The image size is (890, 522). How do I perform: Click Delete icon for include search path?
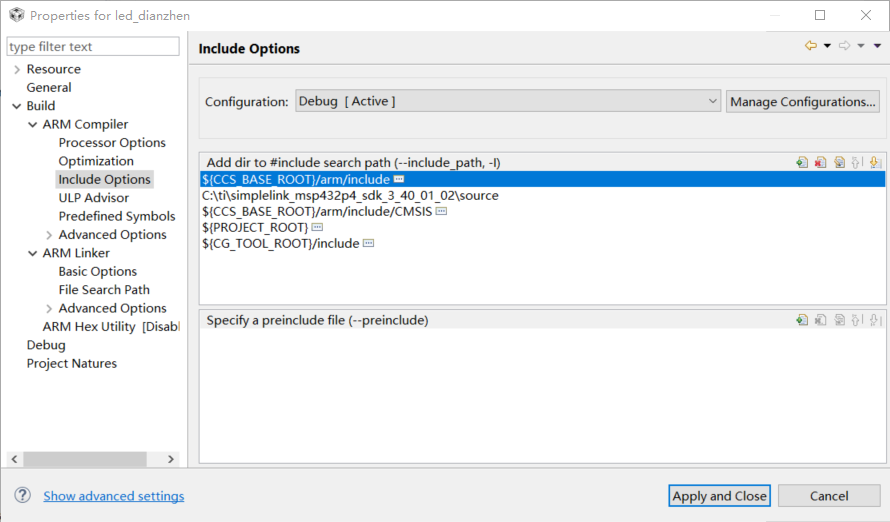point(820,162)
